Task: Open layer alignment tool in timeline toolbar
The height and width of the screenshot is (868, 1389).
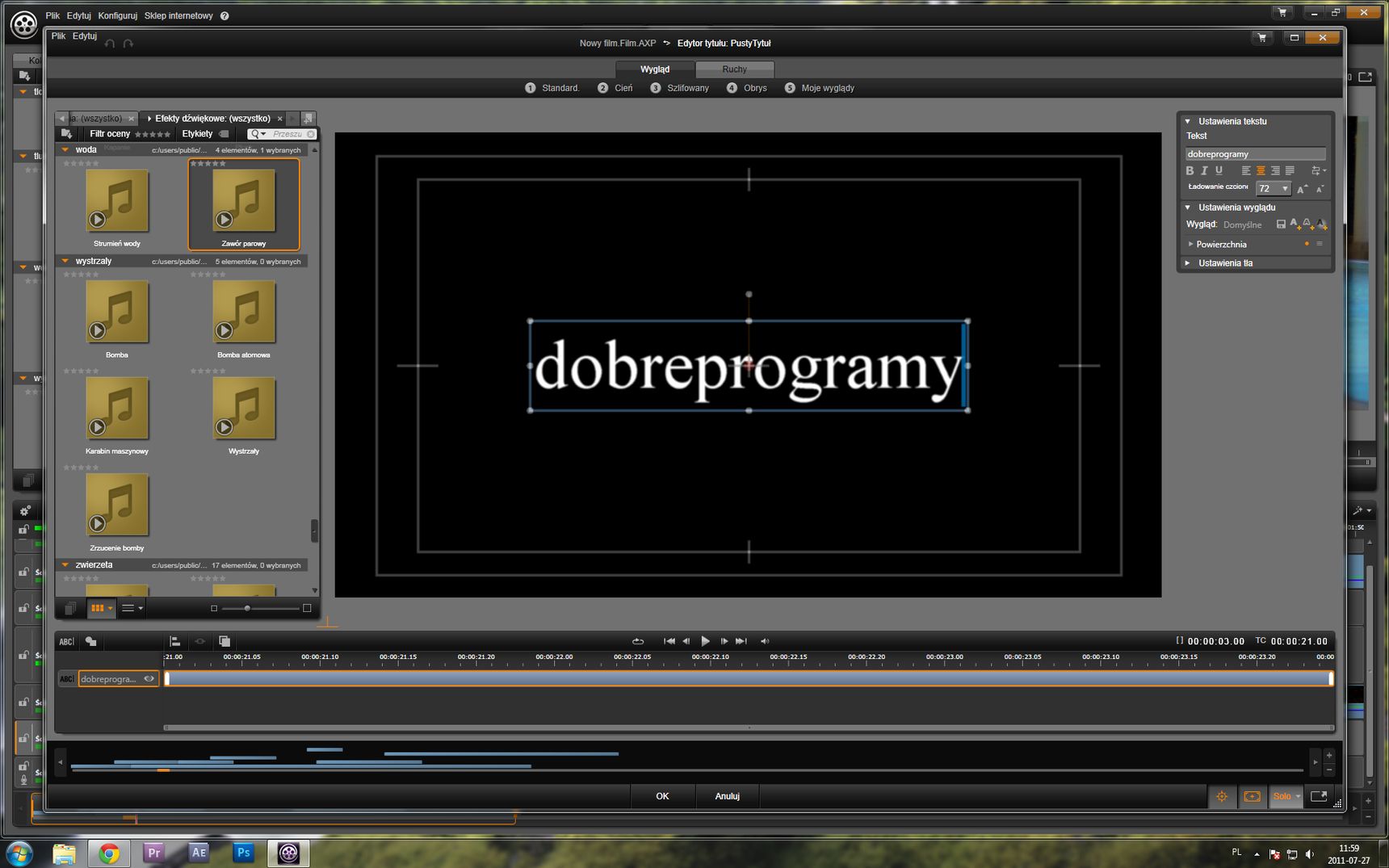Action: pos(174,642)
